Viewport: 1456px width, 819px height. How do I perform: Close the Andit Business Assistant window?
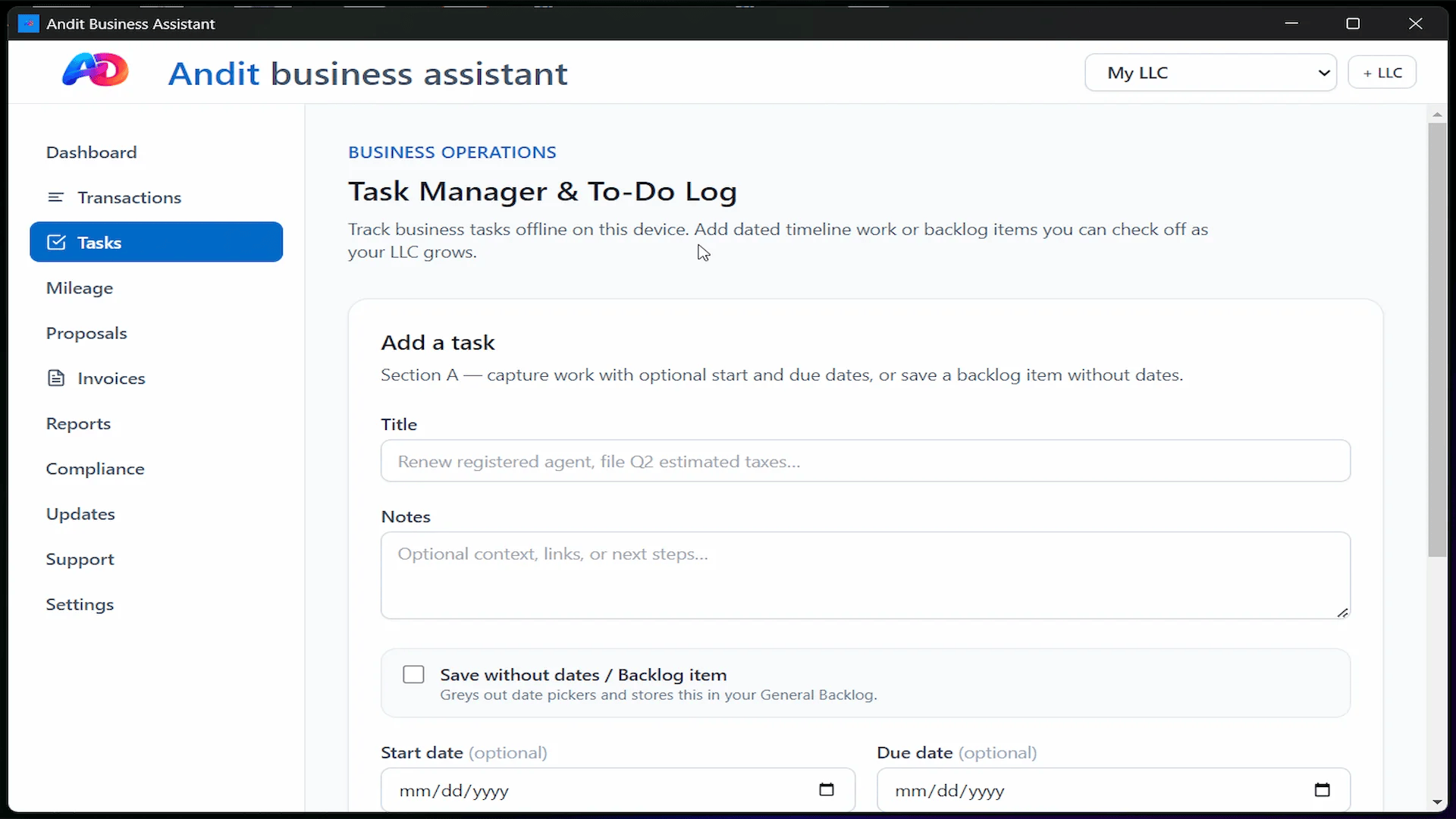(1415, 24)
